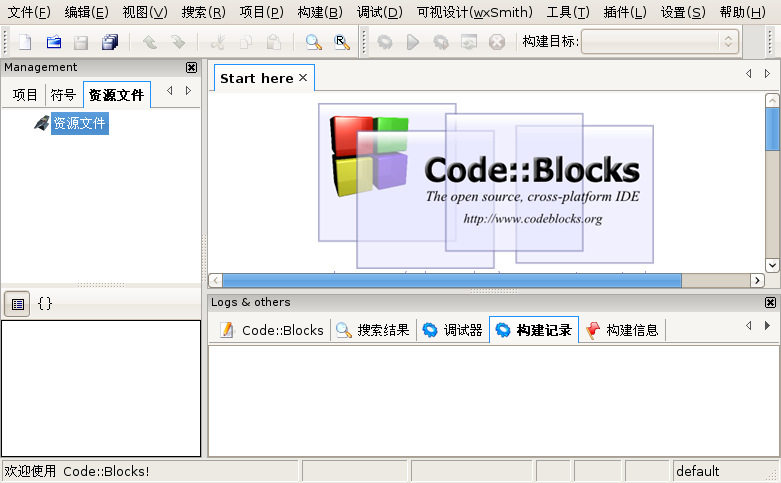The image size is (781, 483).
Task: Select the 资源文件 tree root item
Action: click(80, 123)
